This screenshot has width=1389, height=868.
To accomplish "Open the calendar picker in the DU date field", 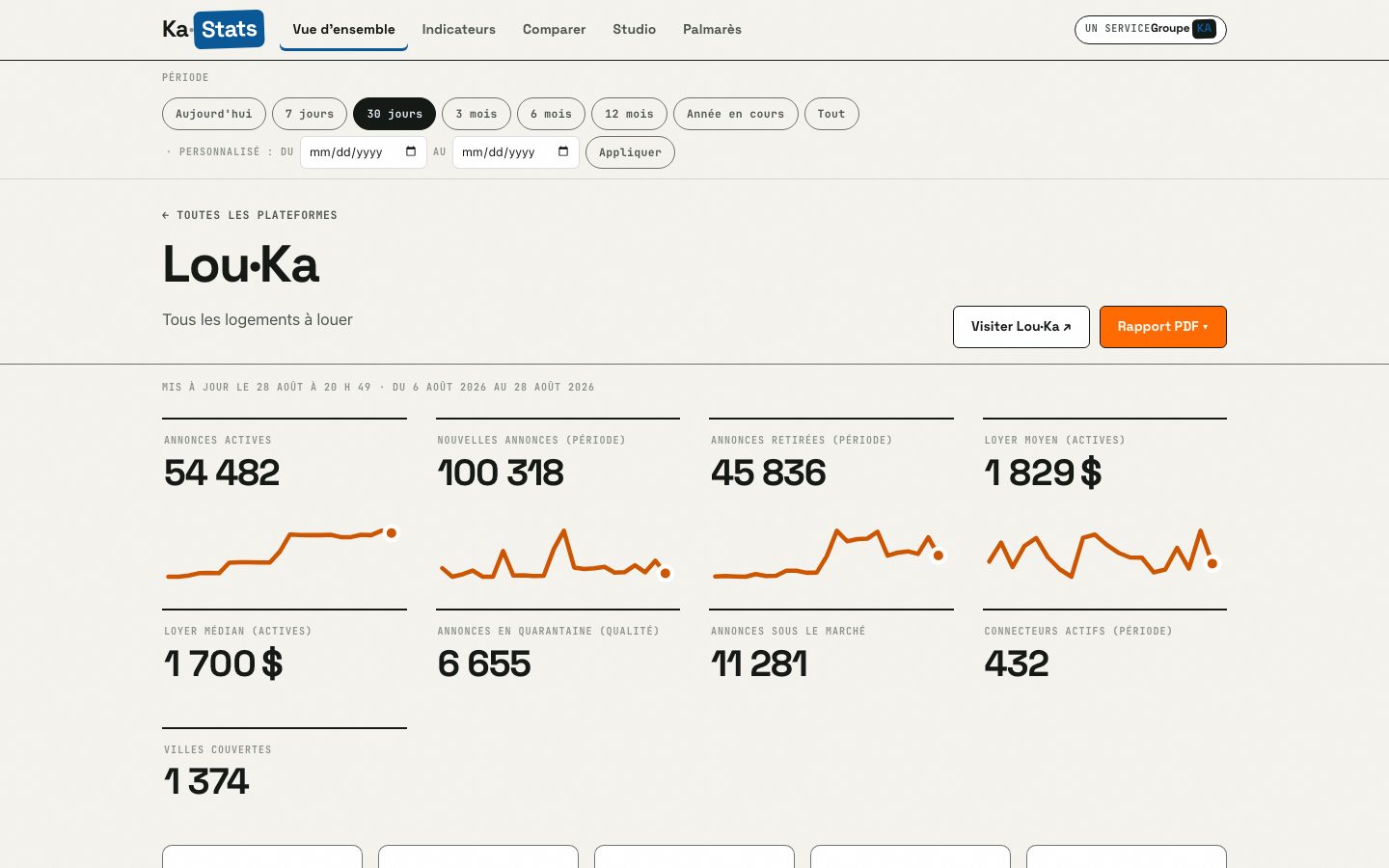I will [411, 151].
